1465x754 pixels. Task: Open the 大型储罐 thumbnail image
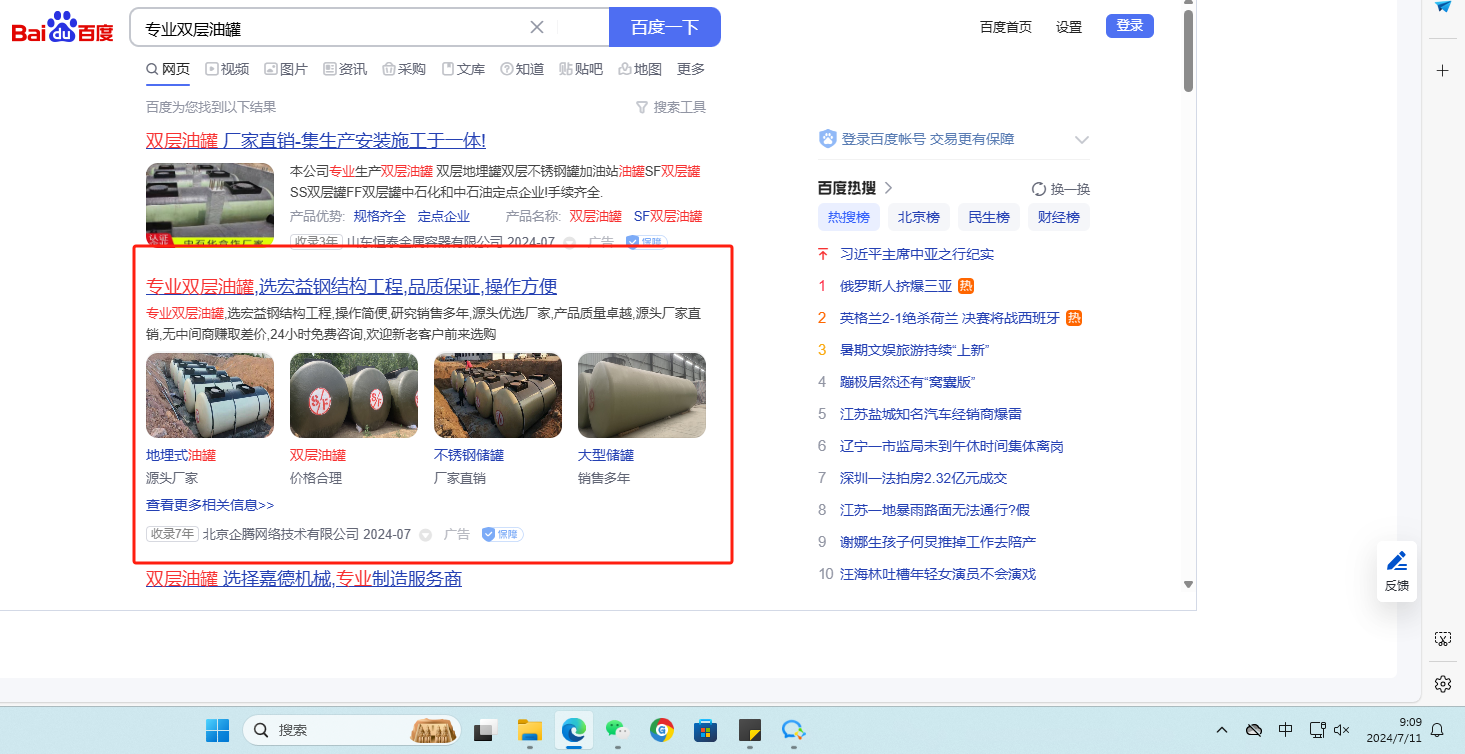[x=642, y=395]
